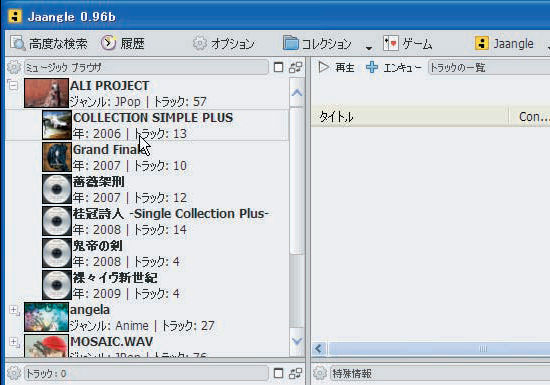Screen dimensions: 550x385
Task: Sort by the タイトル column header
Action: pos(410,116)
